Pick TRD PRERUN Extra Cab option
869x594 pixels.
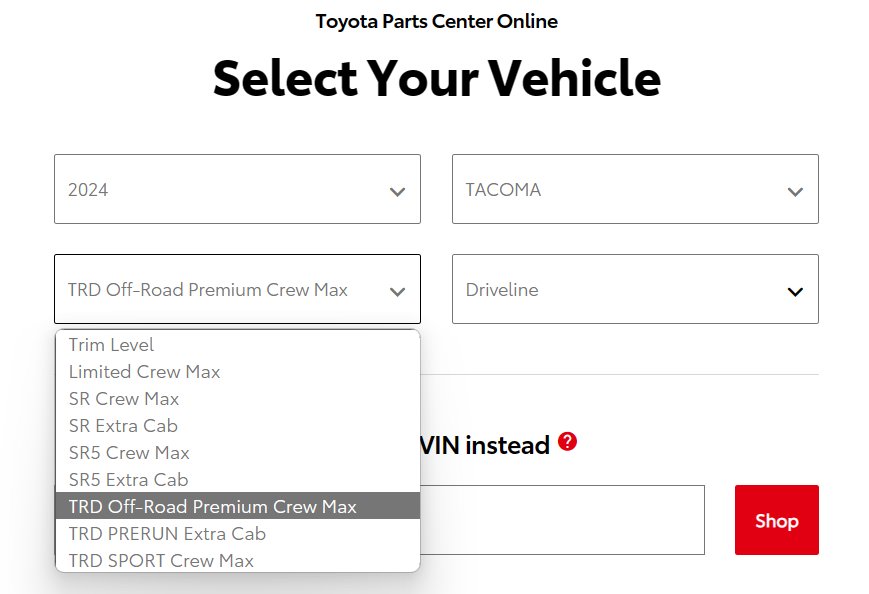coord(238,533)
